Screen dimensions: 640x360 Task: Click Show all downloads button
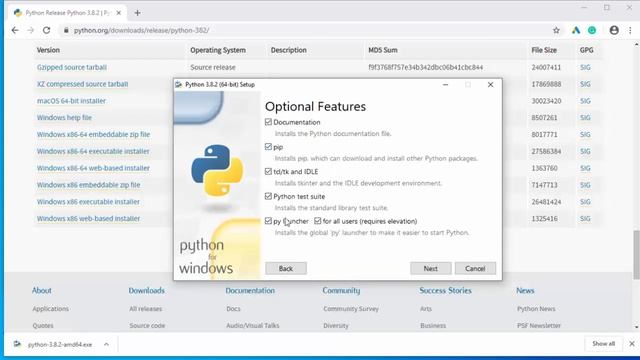pos(604,344)
